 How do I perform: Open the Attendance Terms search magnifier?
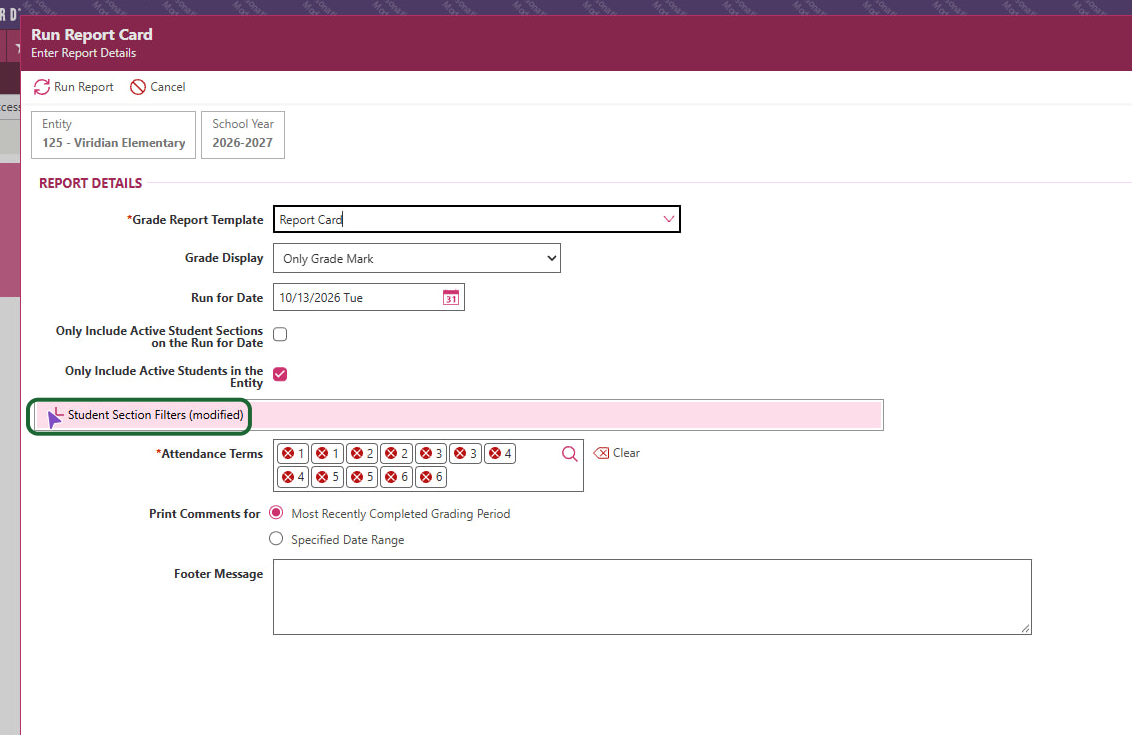570,453
